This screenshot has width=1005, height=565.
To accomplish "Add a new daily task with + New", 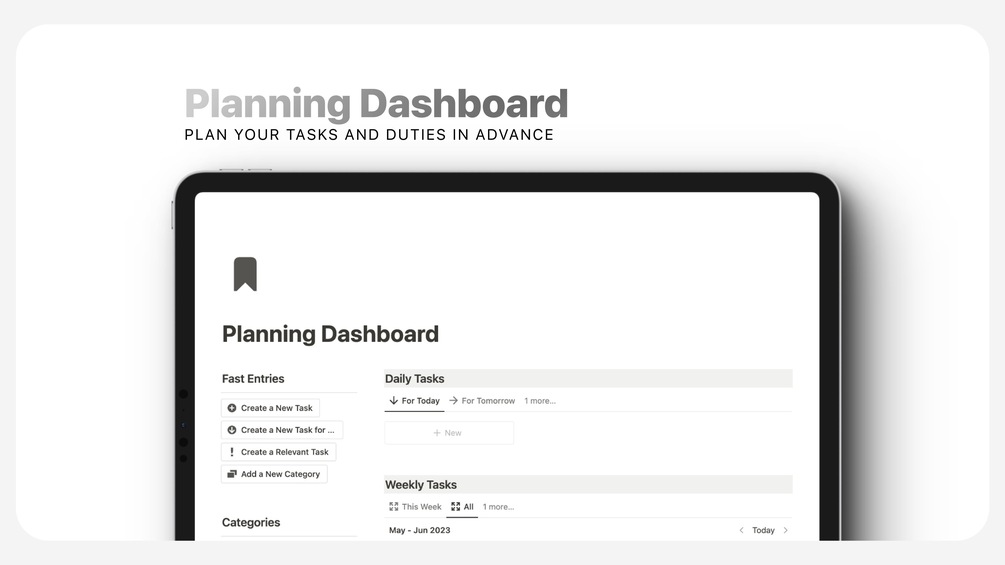I will tap(449, 433).
